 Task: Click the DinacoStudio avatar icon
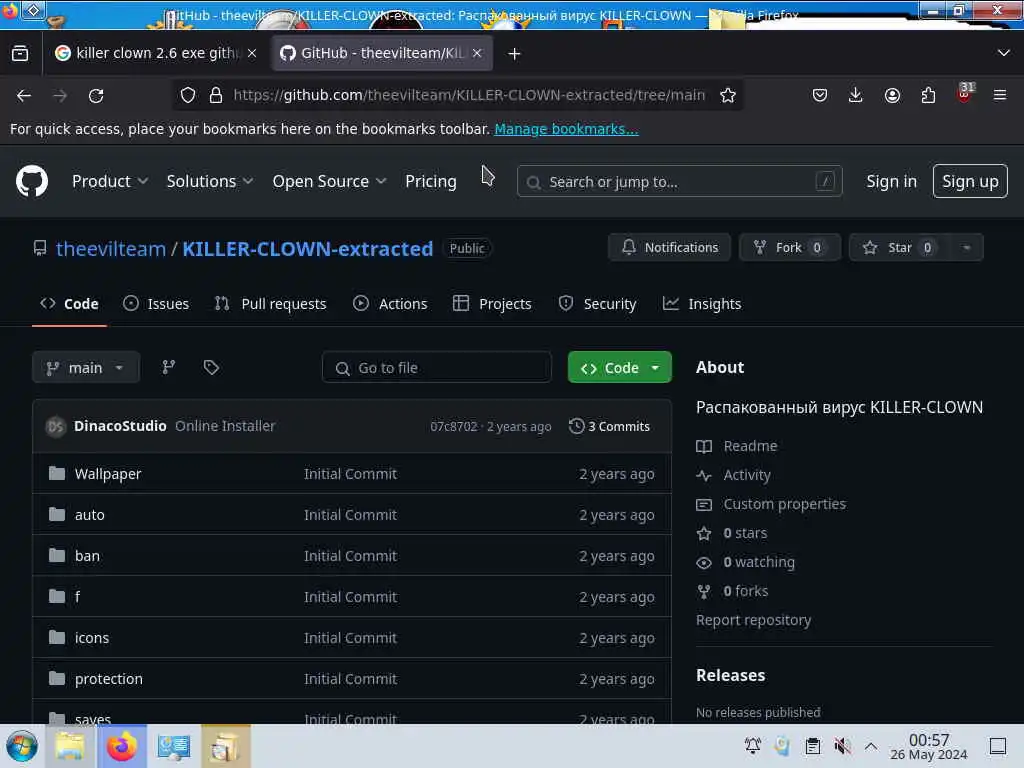(56, 426)
